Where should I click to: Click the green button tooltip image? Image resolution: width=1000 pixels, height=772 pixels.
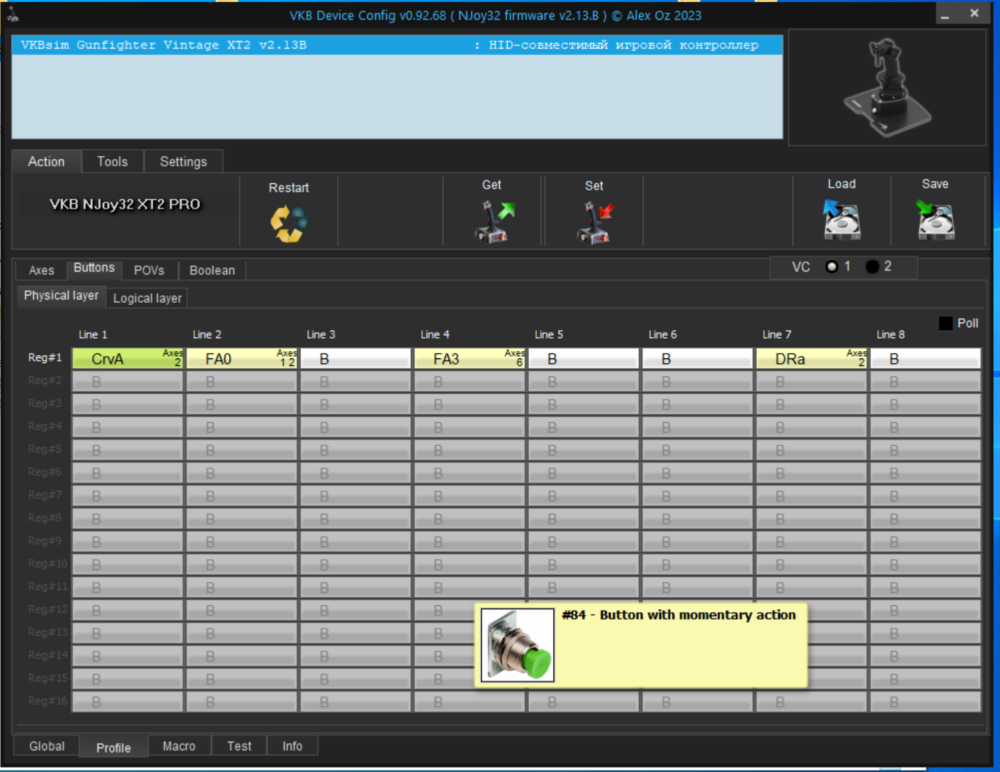517,644
